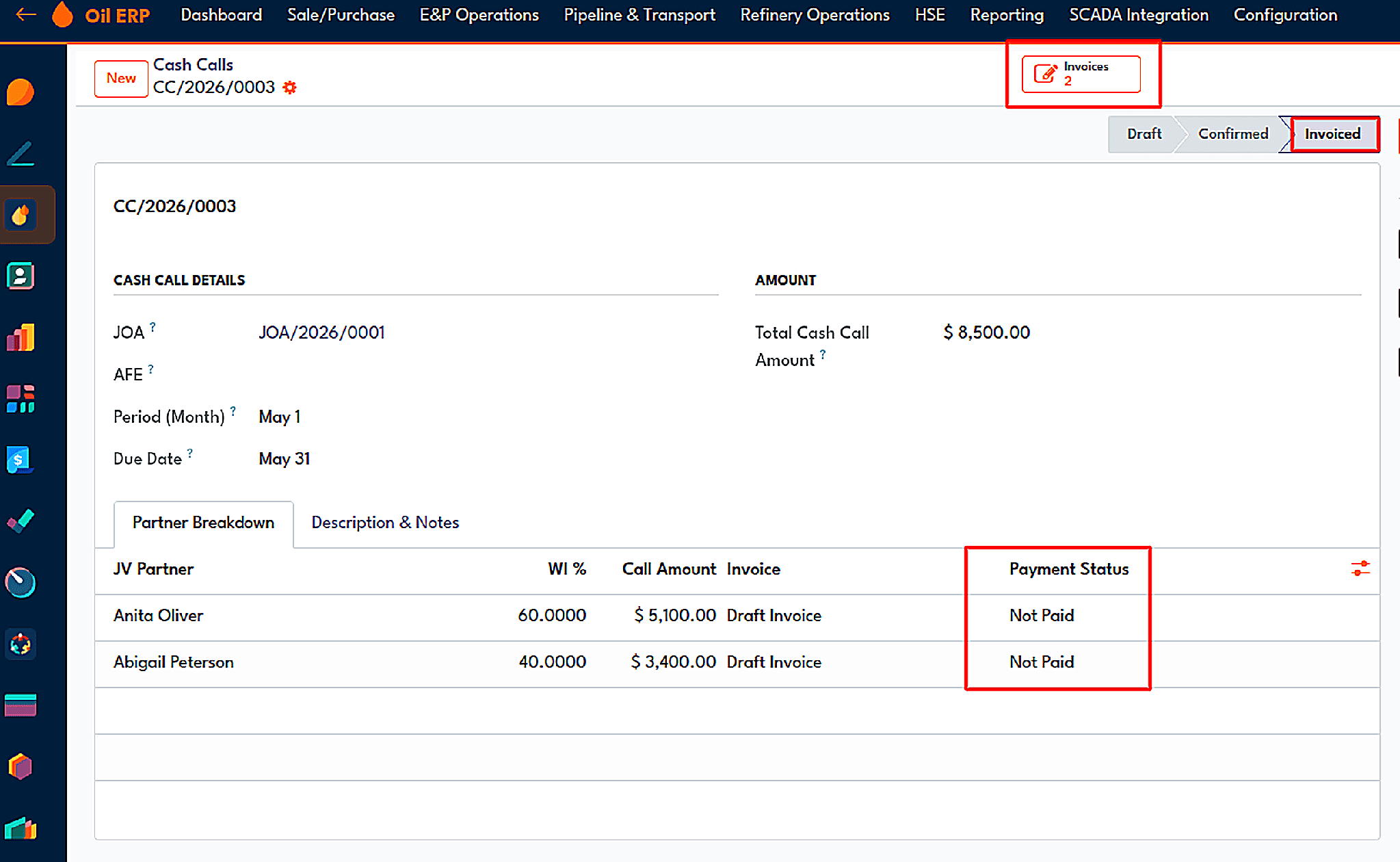
Task: Open column options adjust icon in partner table
Action: point(1360,569)
